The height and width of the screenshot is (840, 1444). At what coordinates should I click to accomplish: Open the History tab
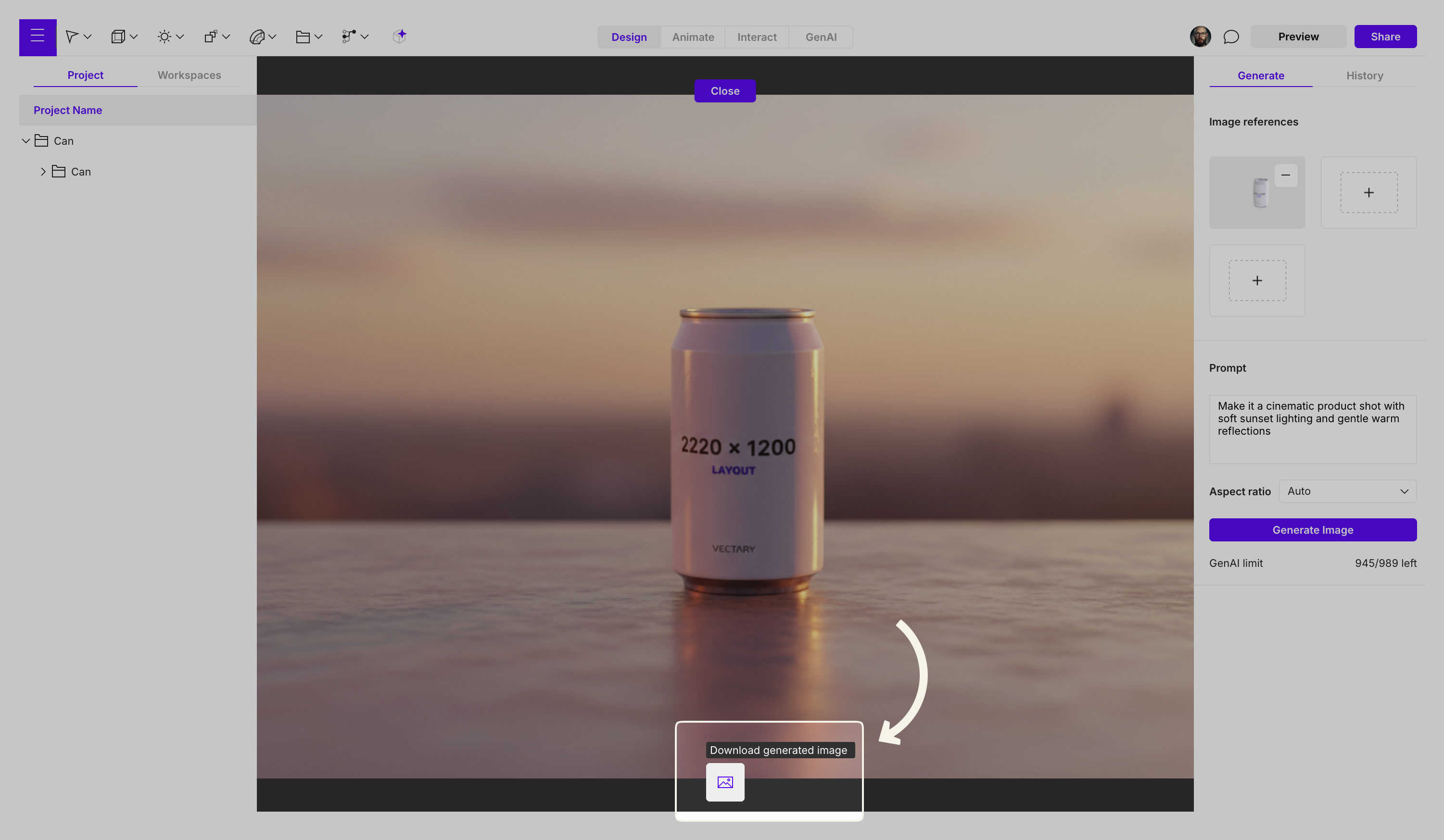click(1364, 75)
